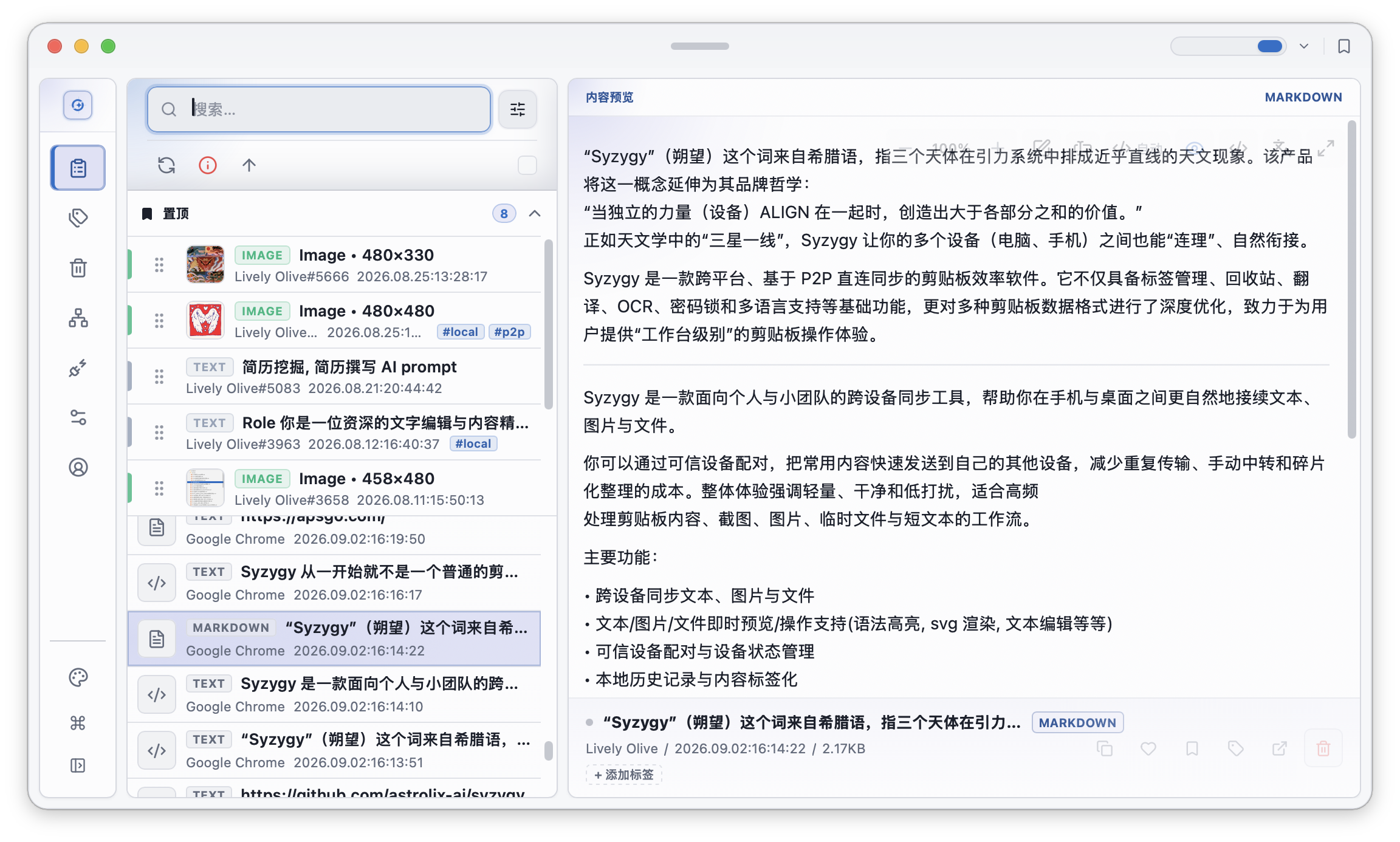
Task: Click drag handle of Image 480×330 item
Action: point(159,265)
